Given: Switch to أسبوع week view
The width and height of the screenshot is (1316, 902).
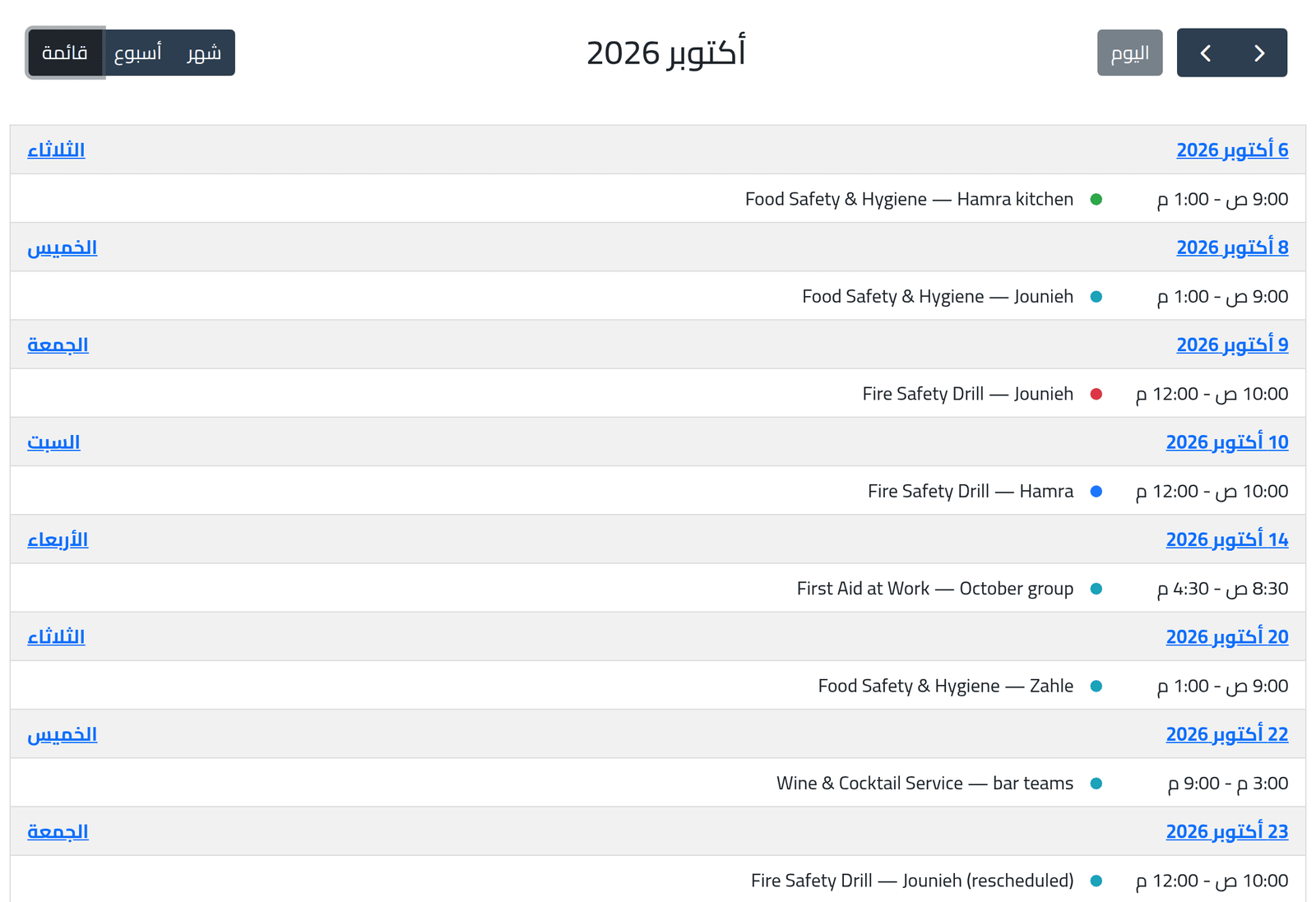Looking at the screenshot, I should (137, 53).
